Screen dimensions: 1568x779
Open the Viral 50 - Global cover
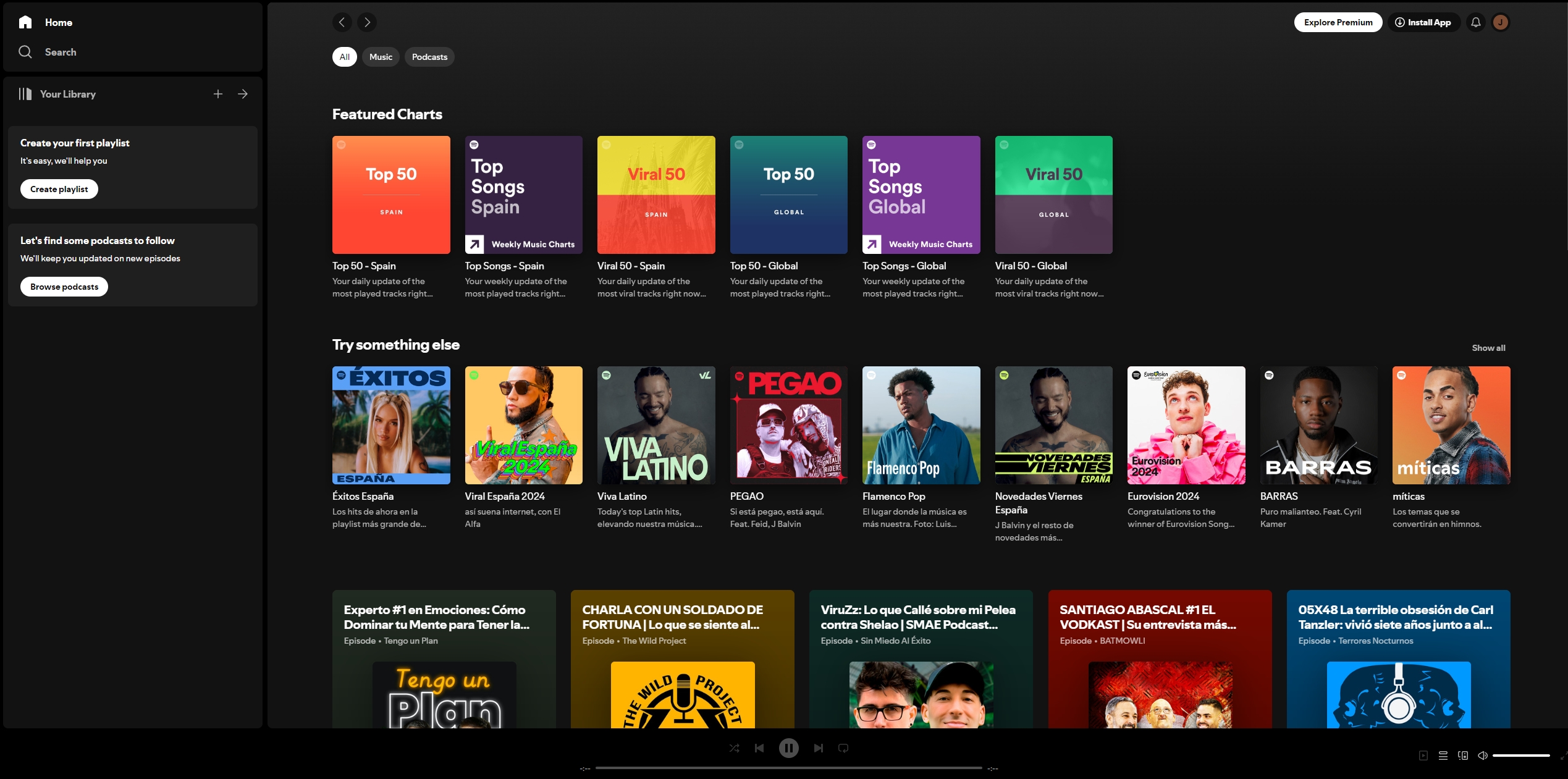(1054, 195)
